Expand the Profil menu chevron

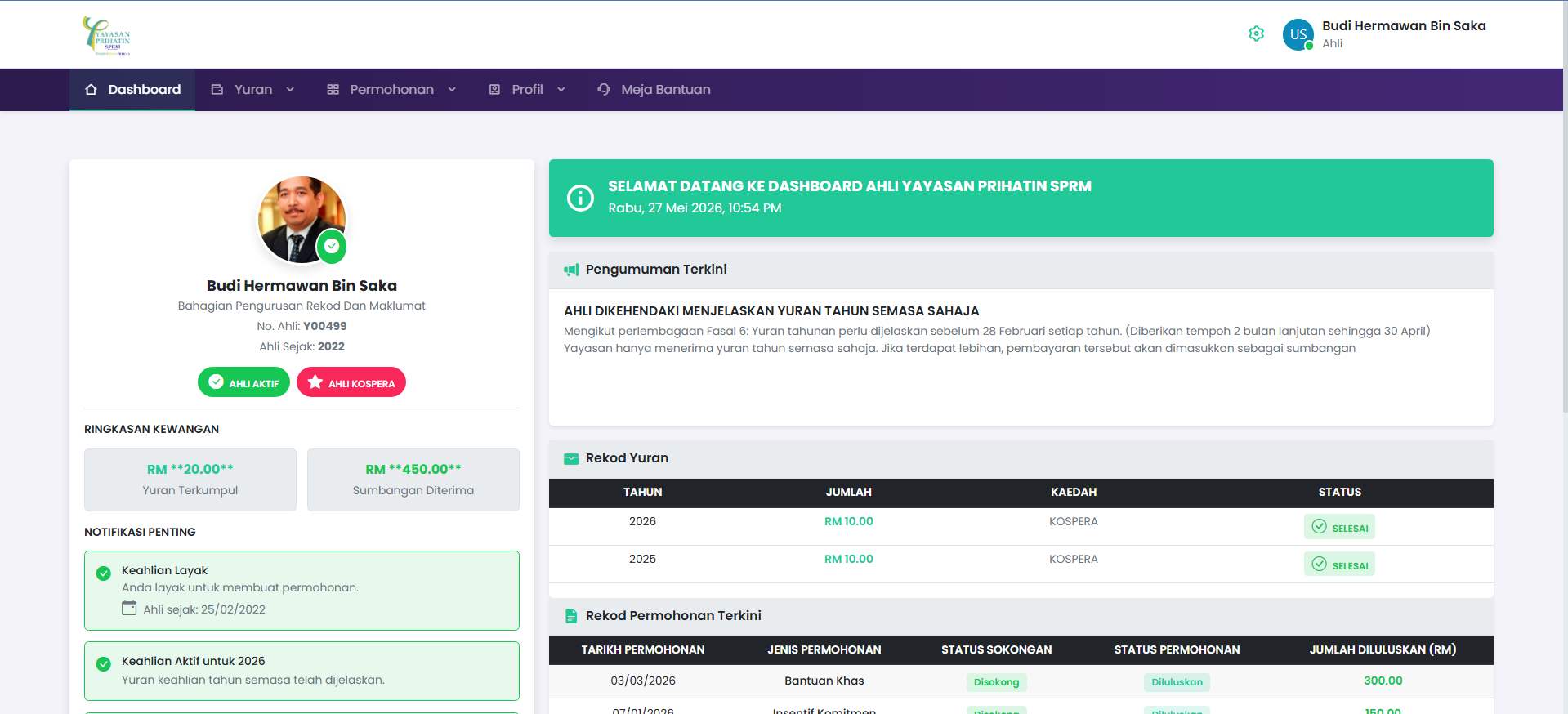coord(561,90)
